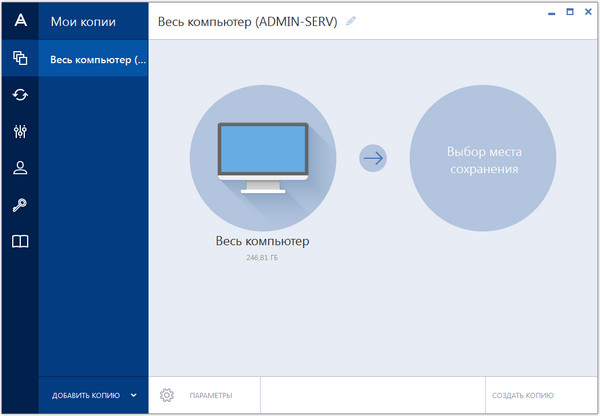Click the arrow between source and destination

click(x=373, y=157)
